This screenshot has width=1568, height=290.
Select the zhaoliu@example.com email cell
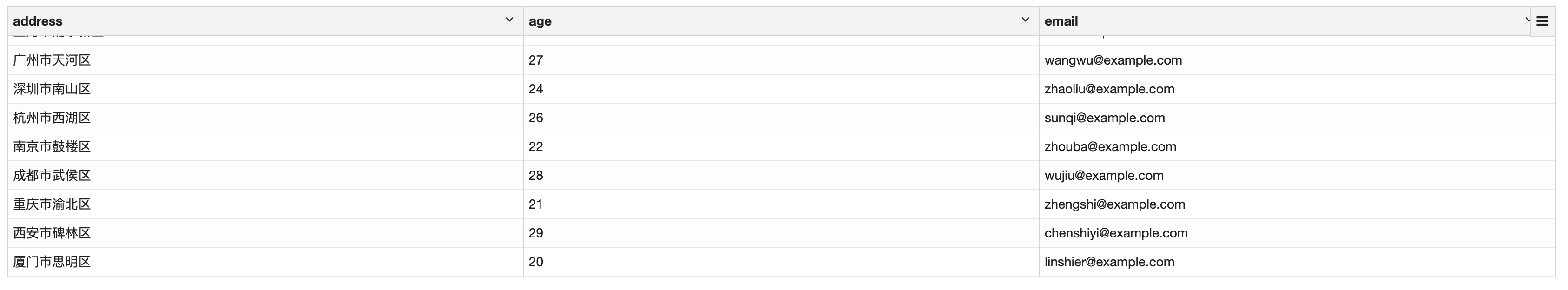coord(1109,89)
